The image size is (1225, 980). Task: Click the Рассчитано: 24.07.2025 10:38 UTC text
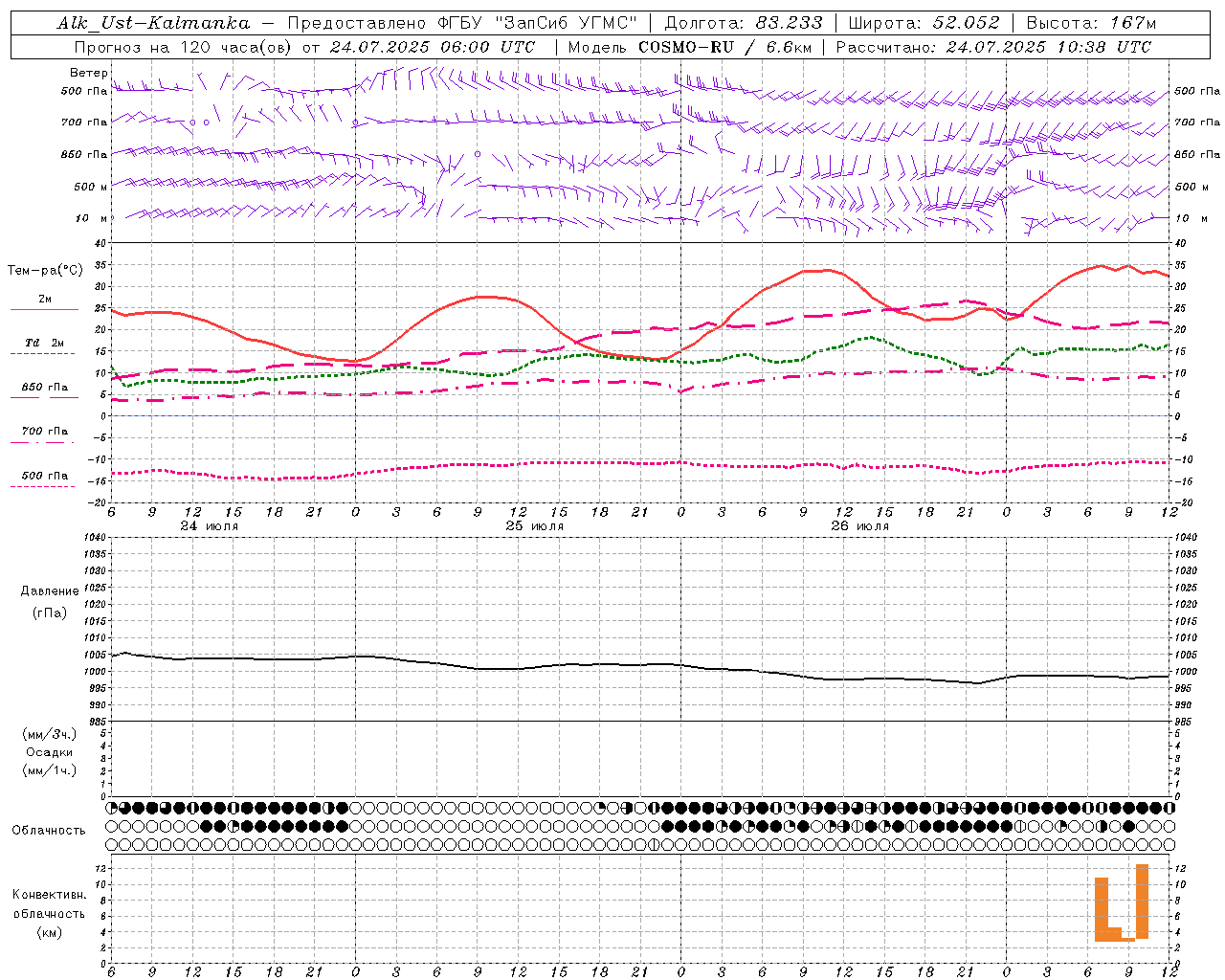[x=993, y=47]
